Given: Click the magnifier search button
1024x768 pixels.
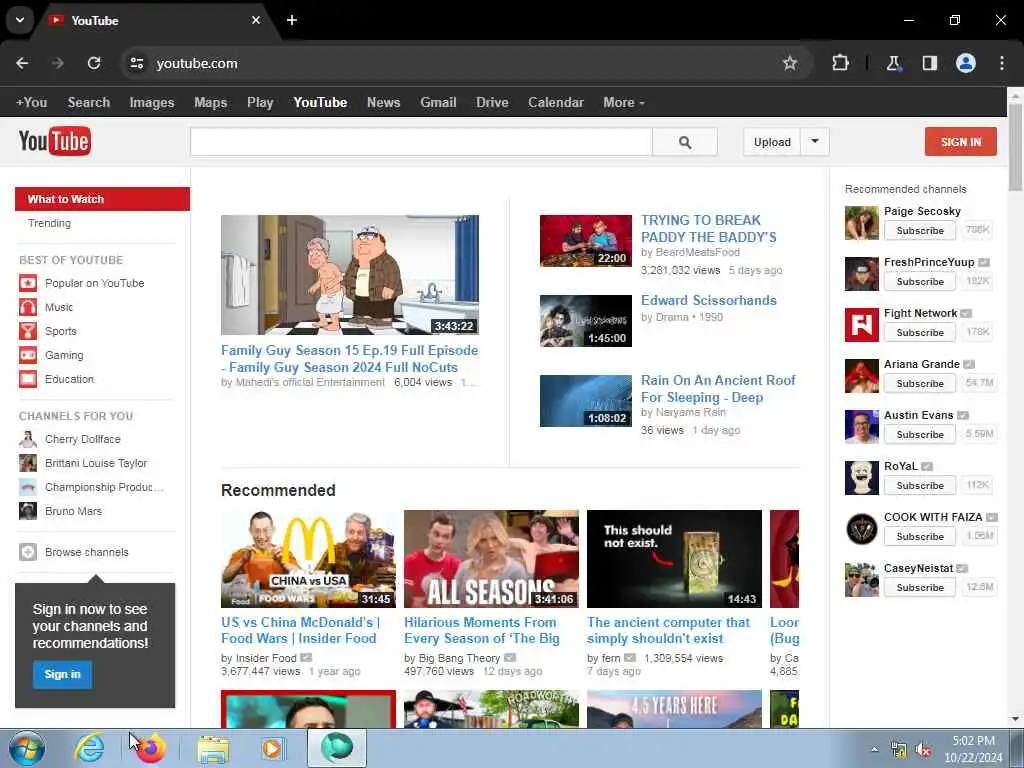Looking at the screenshot, I should [x=684, y=142].
